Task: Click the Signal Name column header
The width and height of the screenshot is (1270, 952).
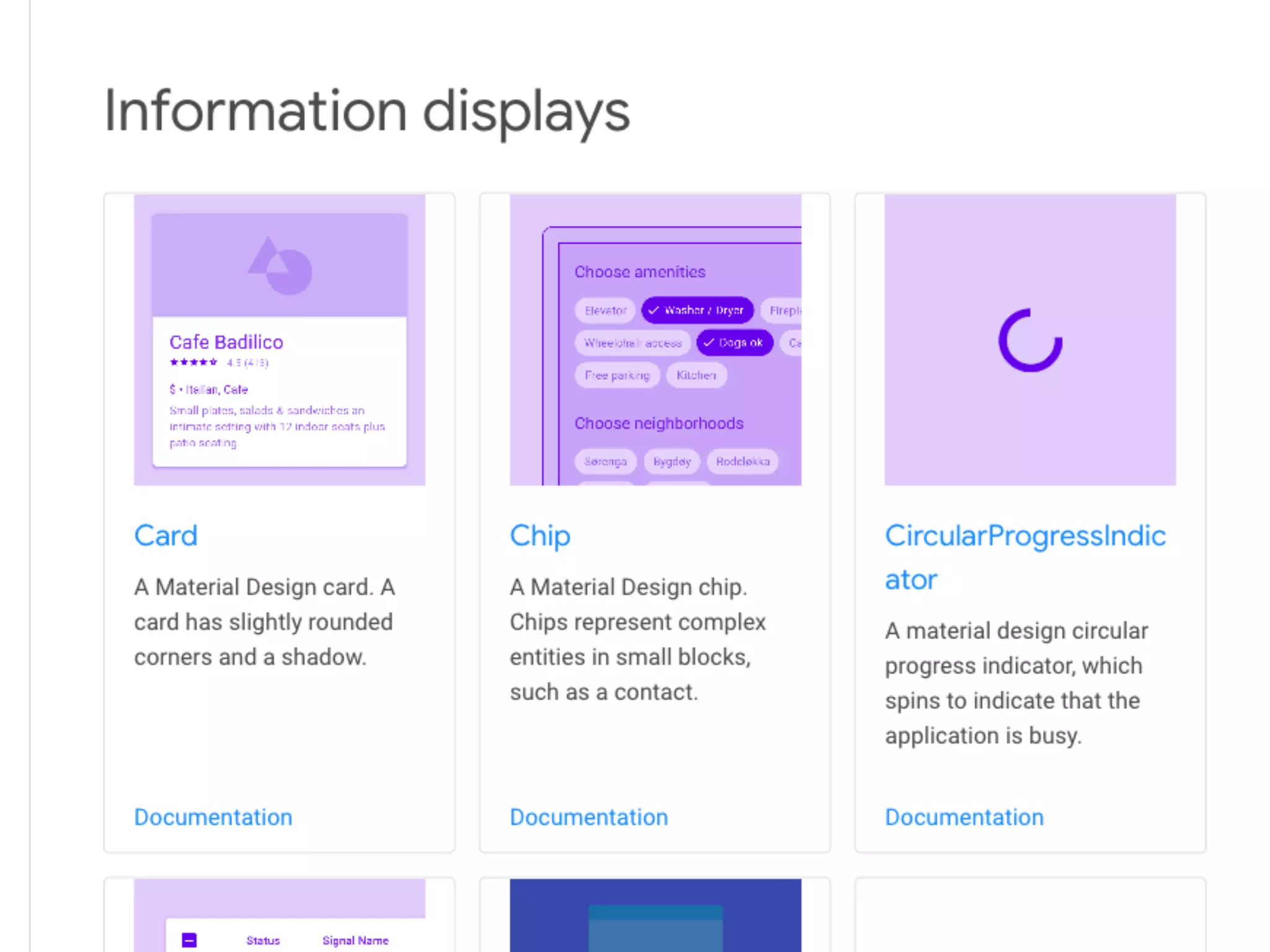Action: [355, 940]
